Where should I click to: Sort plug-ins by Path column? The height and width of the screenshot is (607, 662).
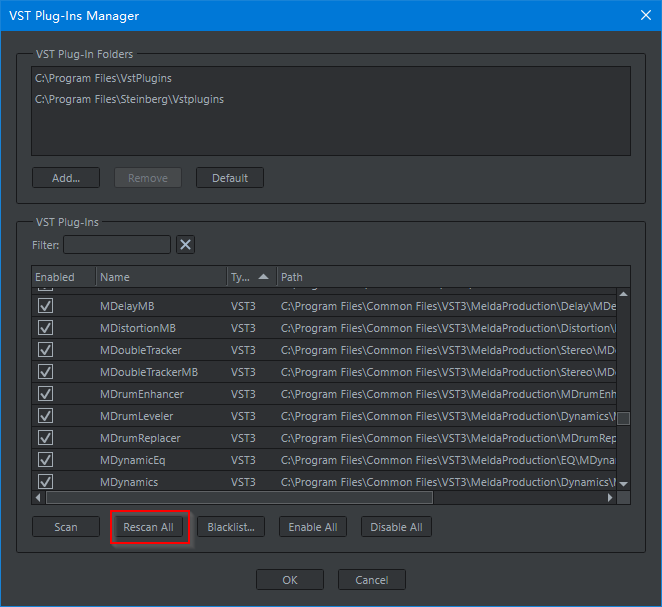pos(450,277)
